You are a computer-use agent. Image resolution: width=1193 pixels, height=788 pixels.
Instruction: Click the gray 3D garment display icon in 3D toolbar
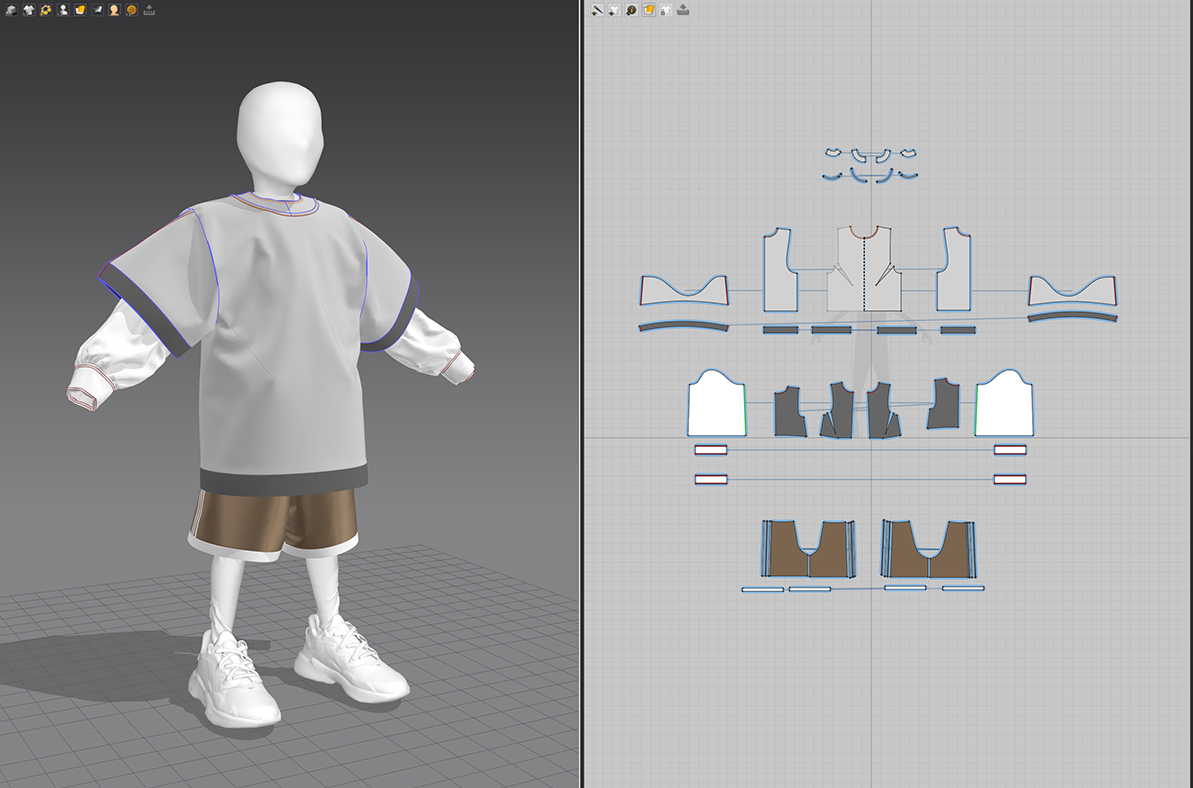[11, 10]
